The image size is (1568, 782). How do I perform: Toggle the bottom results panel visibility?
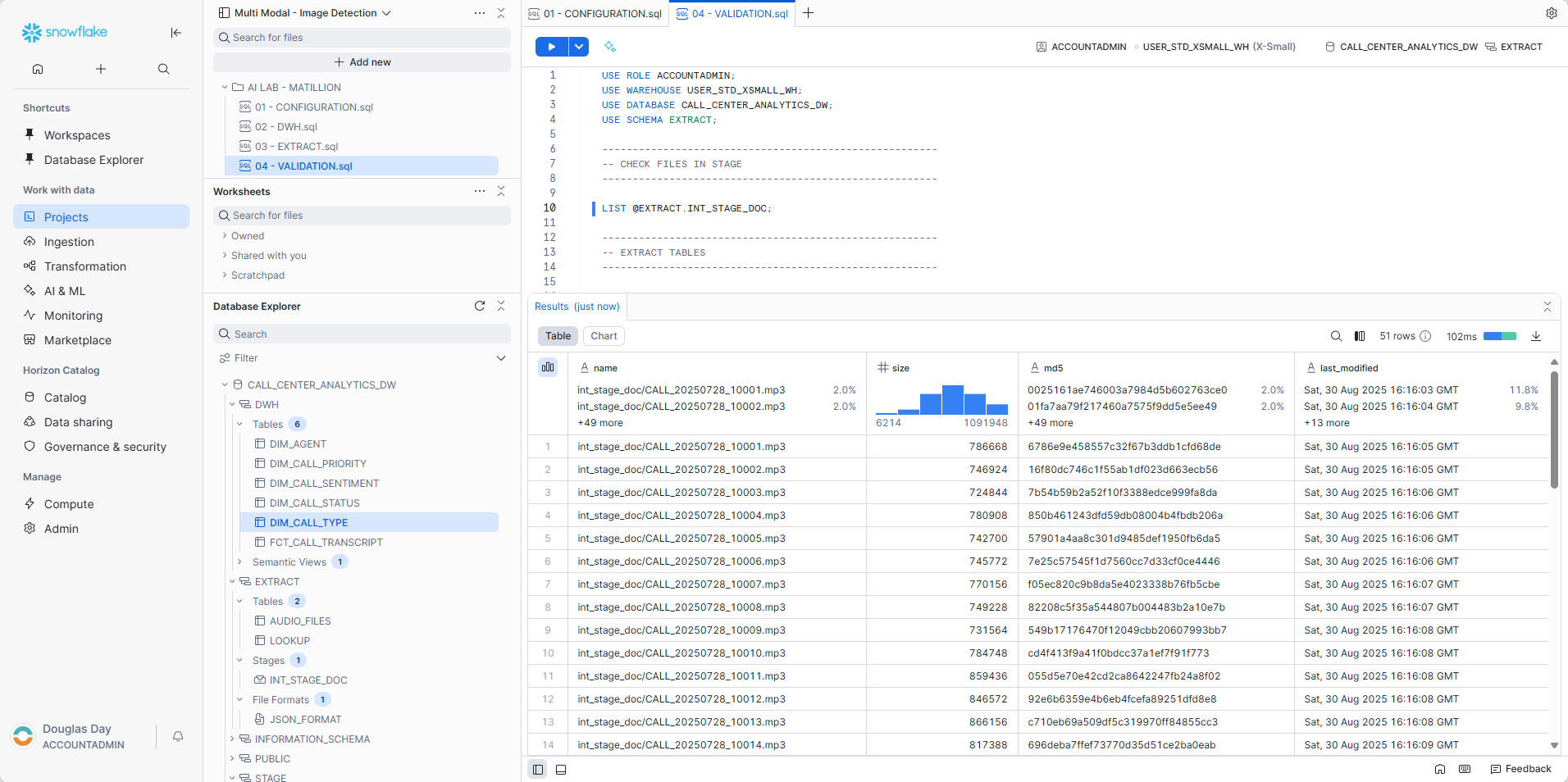(561, 769)
